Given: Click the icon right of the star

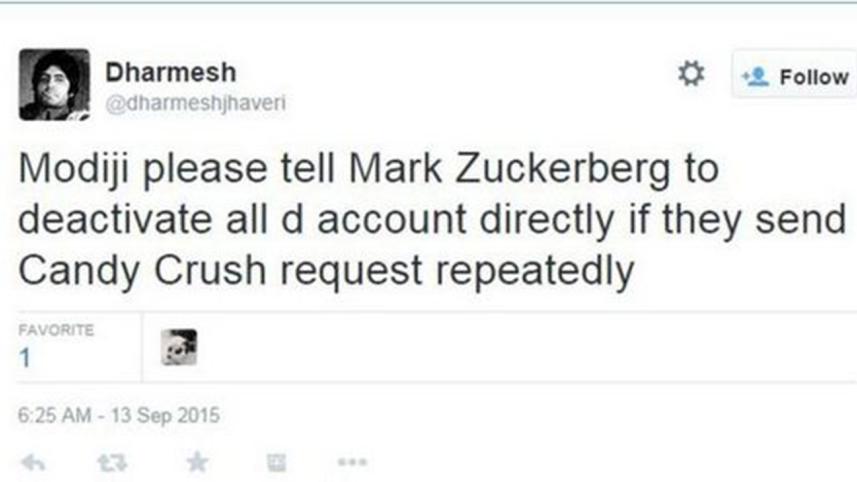Looking at the screenshot, I should 276,461.
